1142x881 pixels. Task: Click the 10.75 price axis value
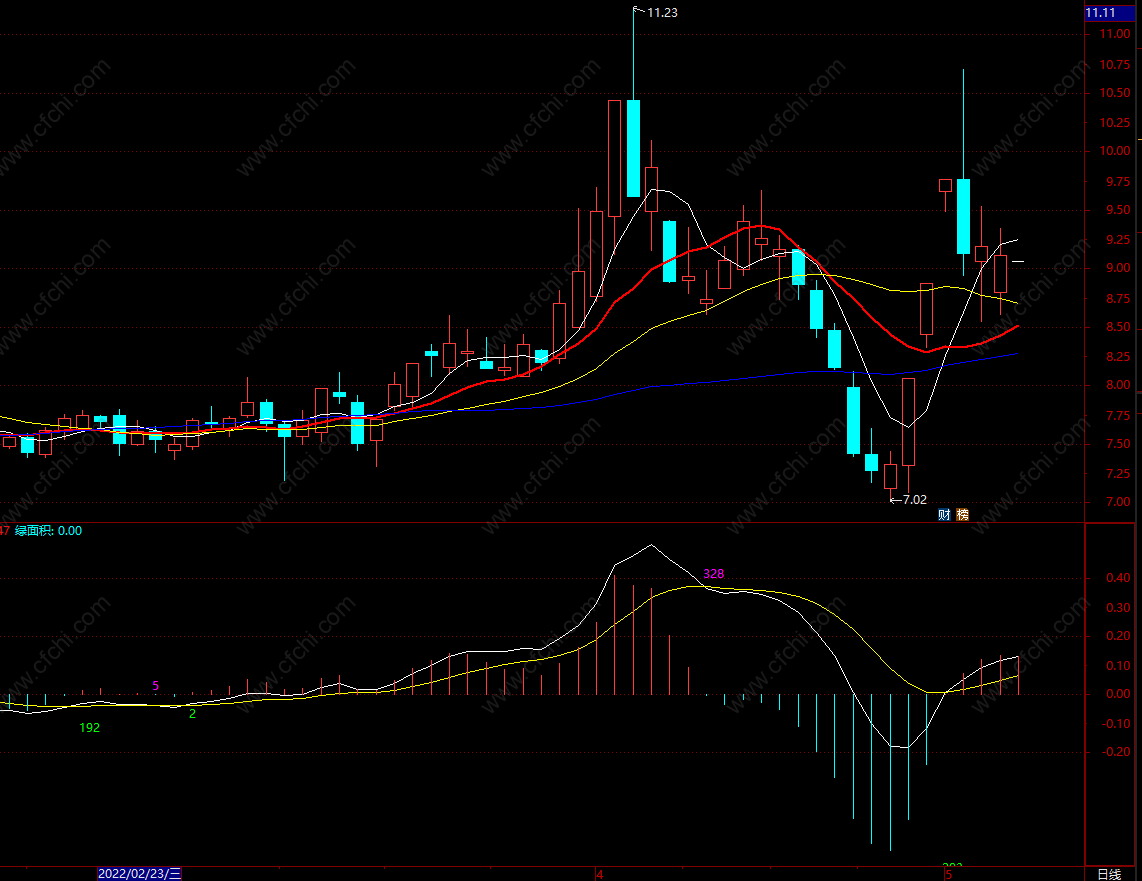coord(1115,65)
